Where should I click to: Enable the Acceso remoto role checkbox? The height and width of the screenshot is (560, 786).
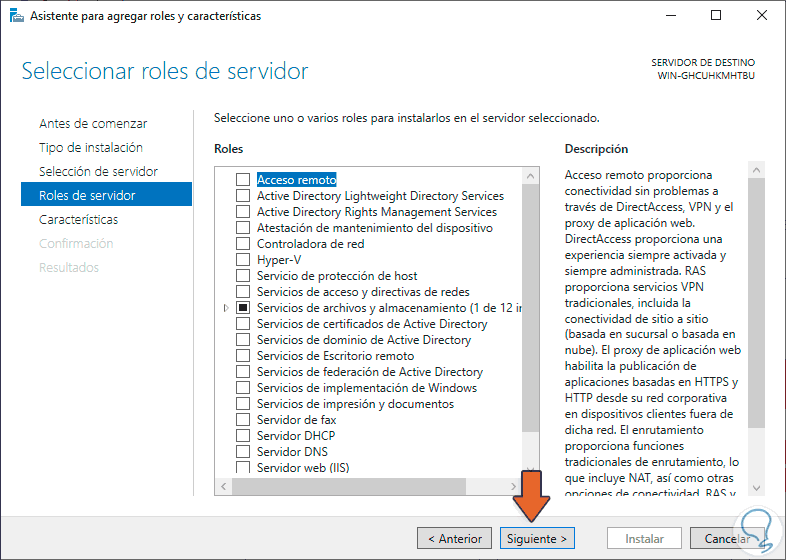pos(243,180)
